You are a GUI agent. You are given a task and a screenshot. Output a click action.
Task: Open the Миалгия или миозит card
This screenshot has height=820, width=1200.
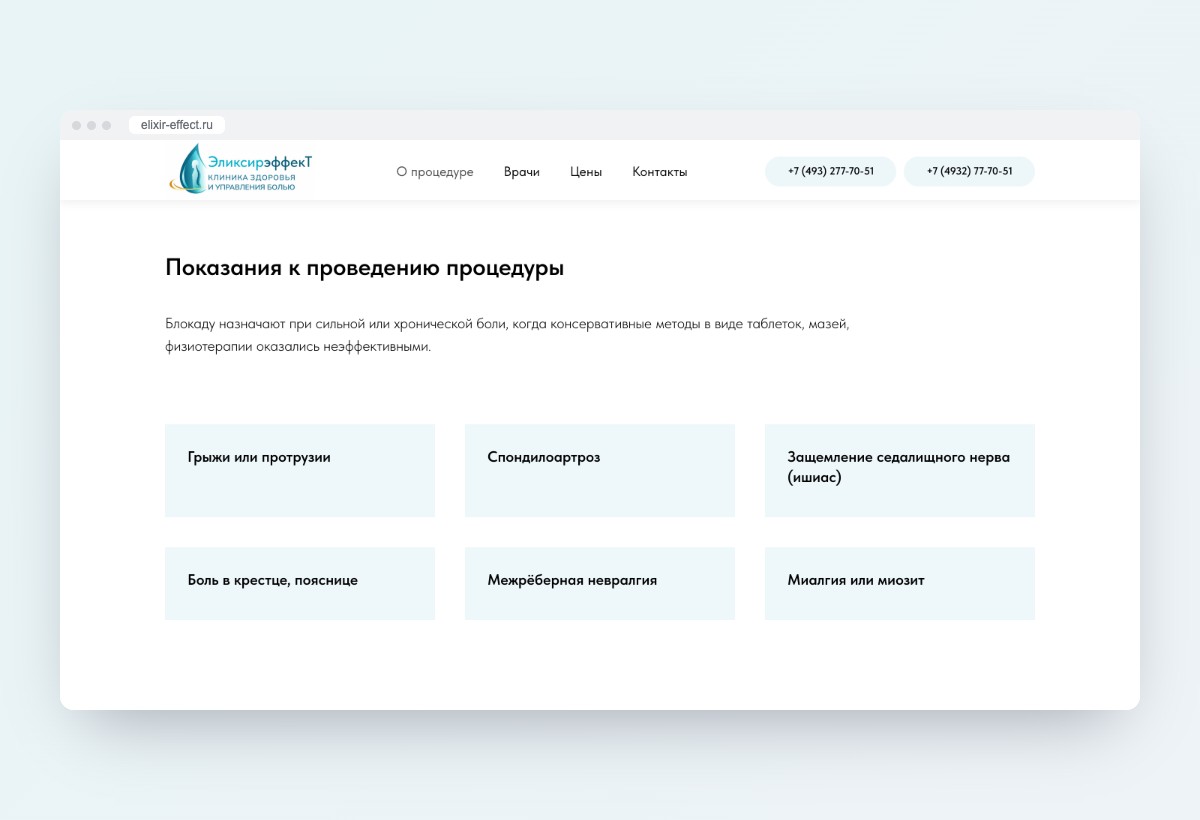900,583
